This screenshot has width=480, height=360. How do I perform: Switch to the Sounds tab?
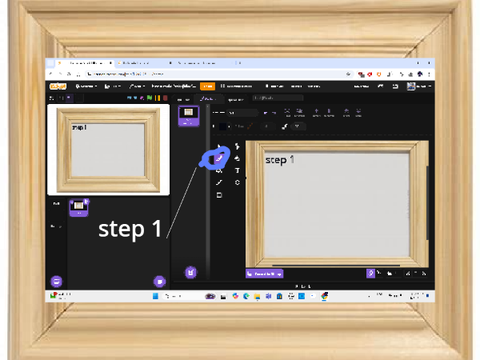click(x=235, y=99)
